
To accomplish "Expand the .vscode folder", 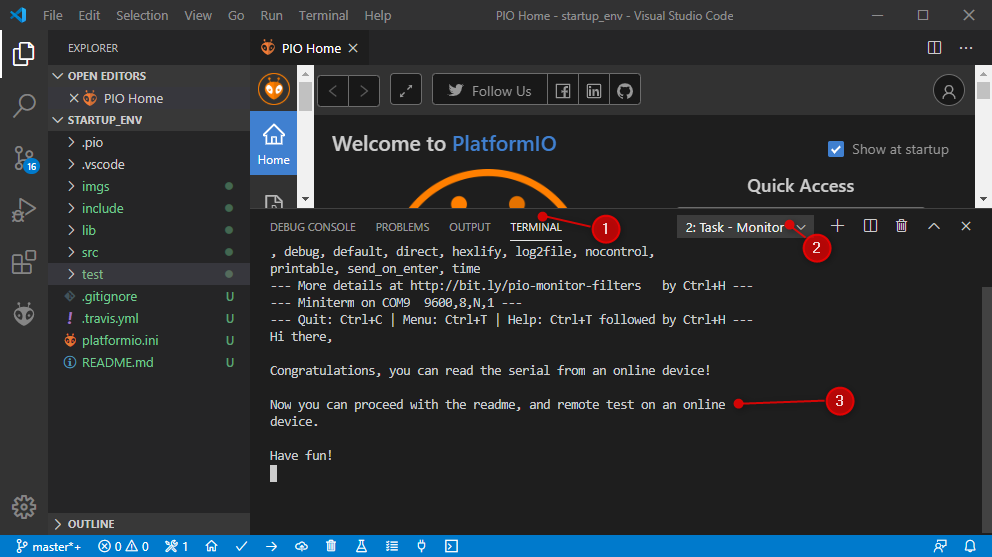I will tap(149, 165).
